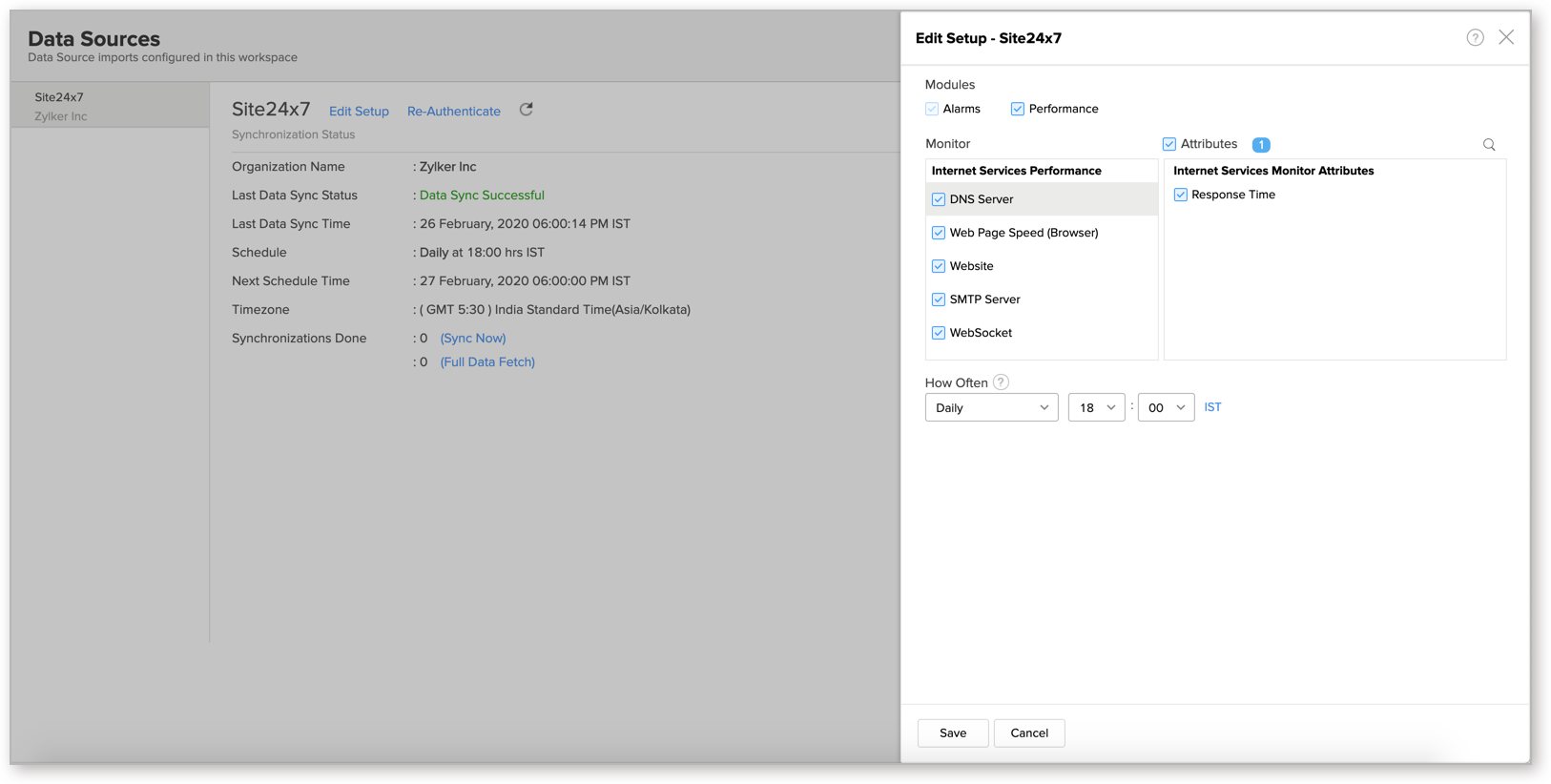Open the minutes dropdown showing 00

click(x=1166, y=407)
